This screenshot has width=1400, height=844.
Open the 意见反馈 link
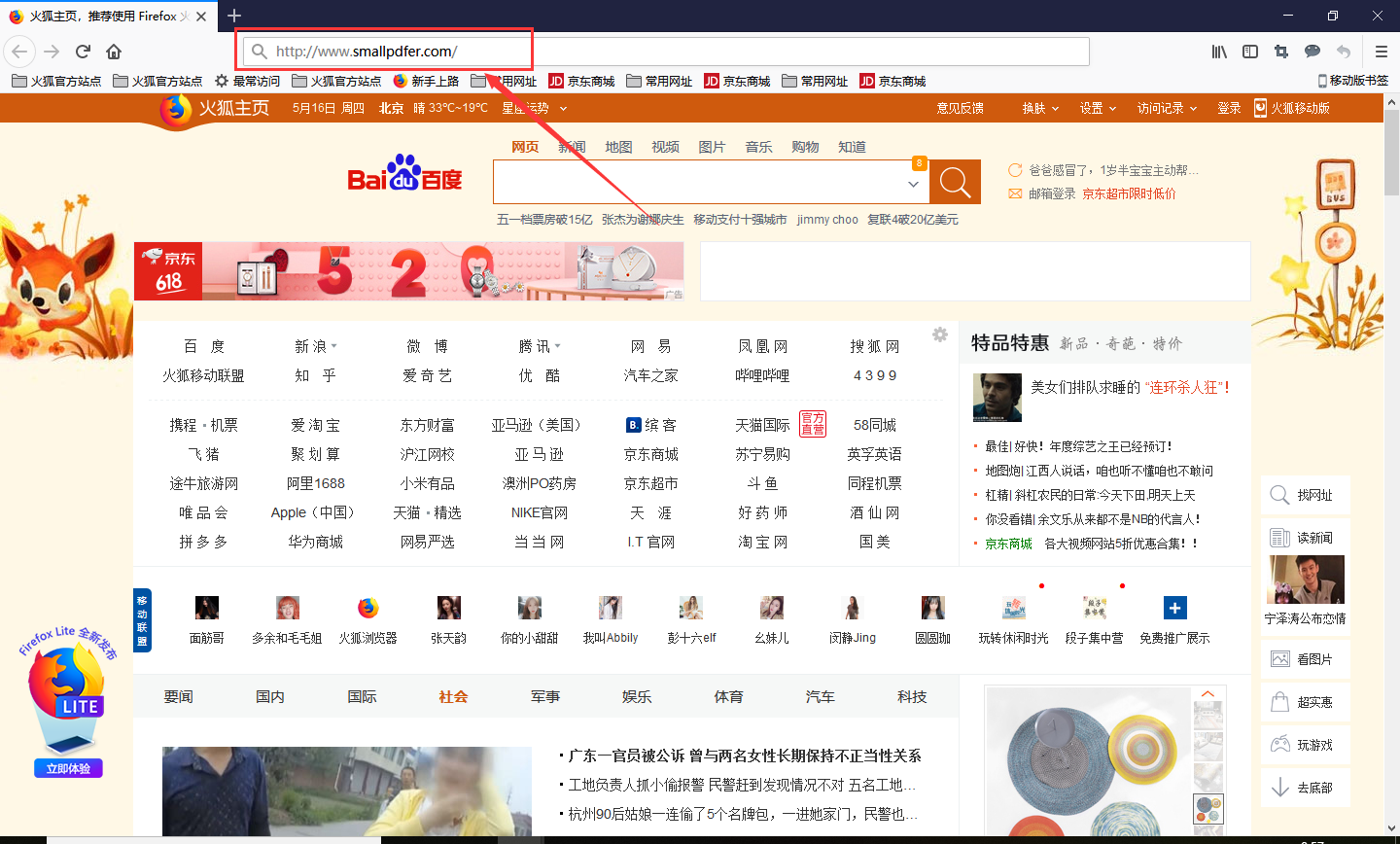[960, 108]
